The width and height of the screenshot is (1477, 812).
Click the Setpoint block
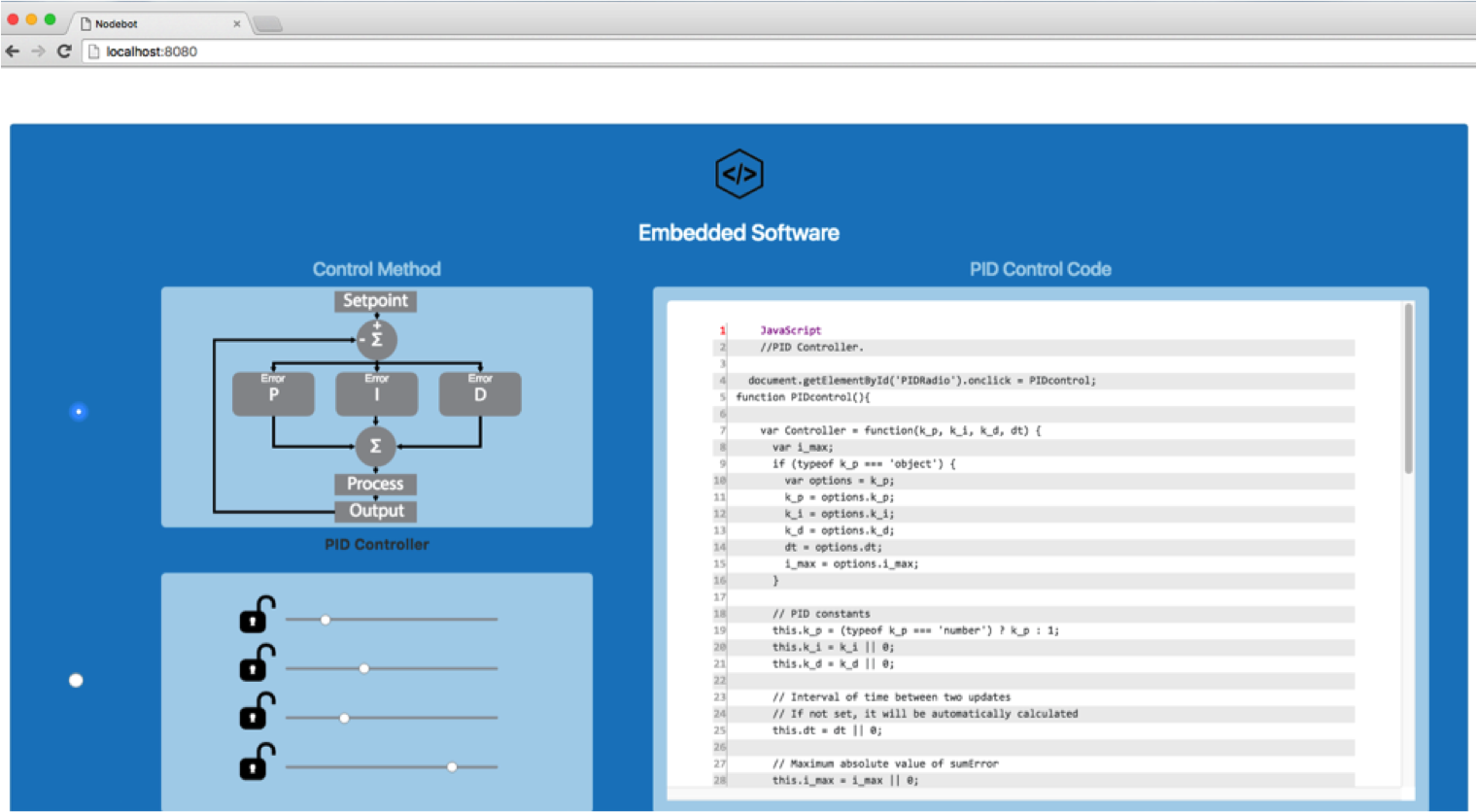375,301
